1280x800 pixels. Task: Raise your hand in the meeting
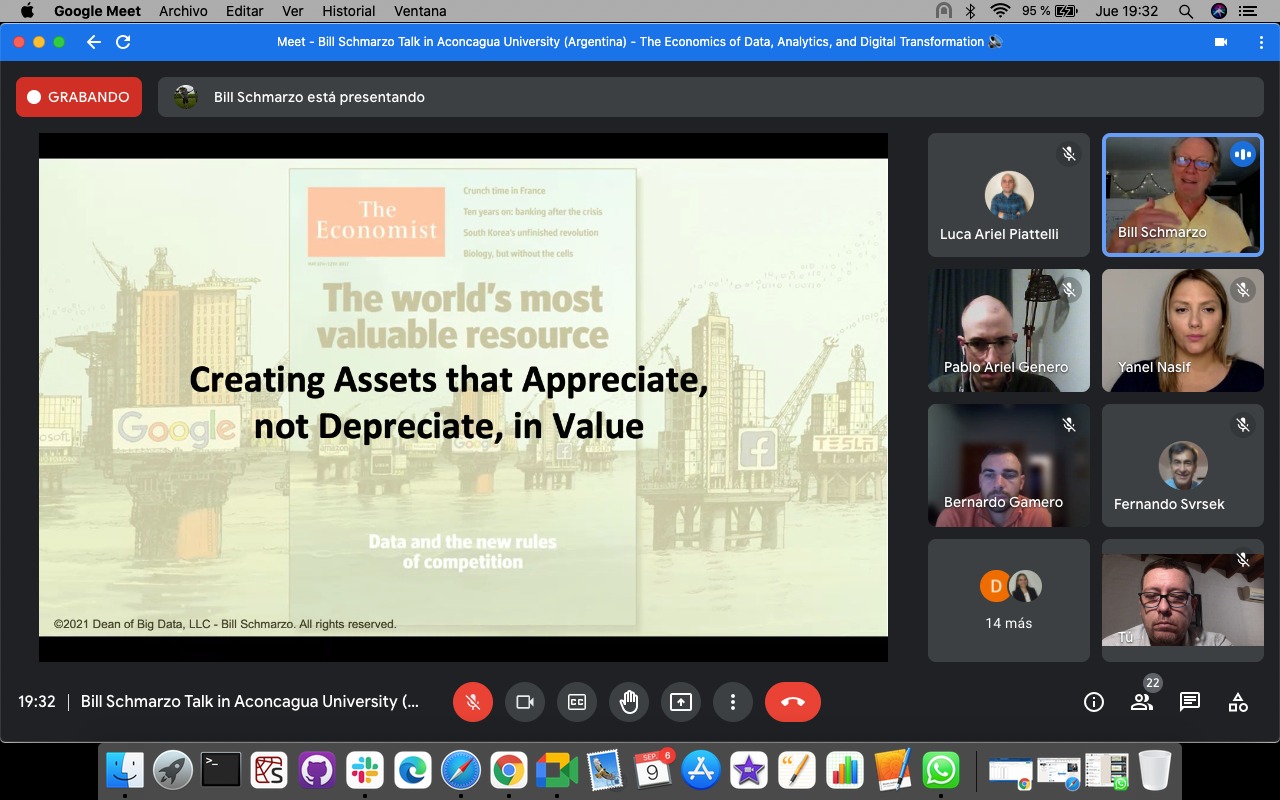629,702
